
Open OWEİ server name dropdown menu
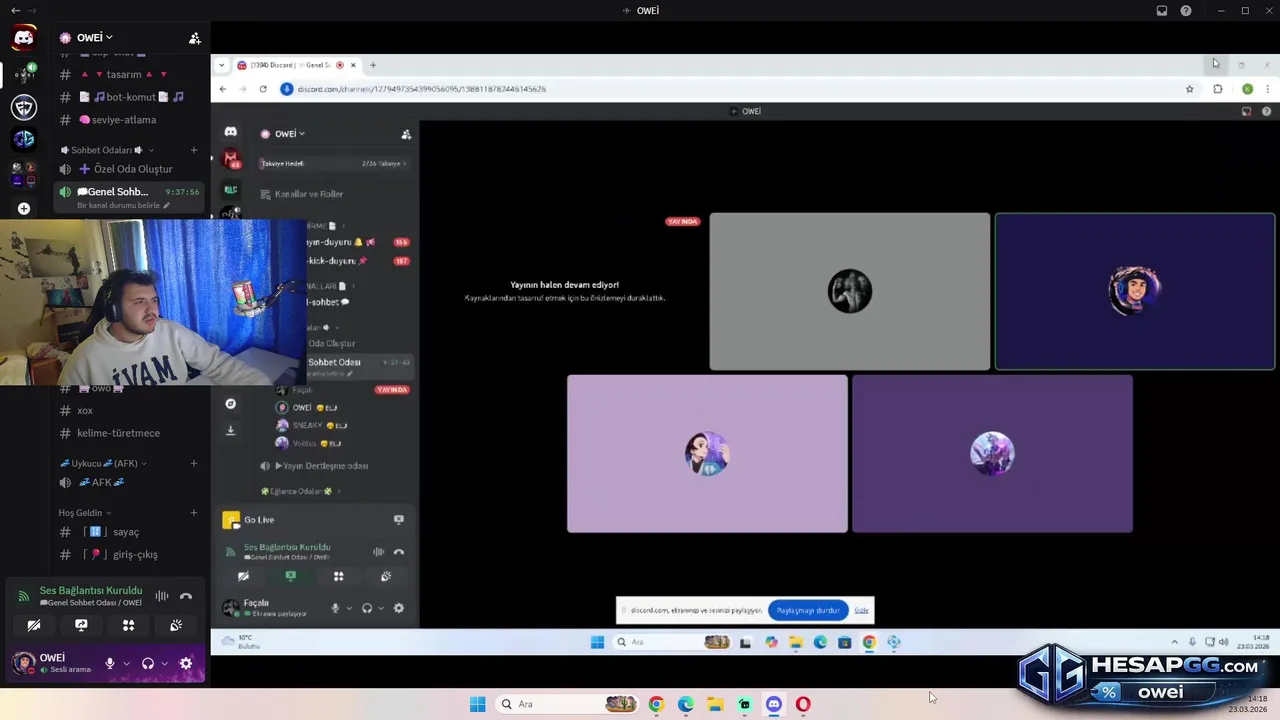(94, 38)
